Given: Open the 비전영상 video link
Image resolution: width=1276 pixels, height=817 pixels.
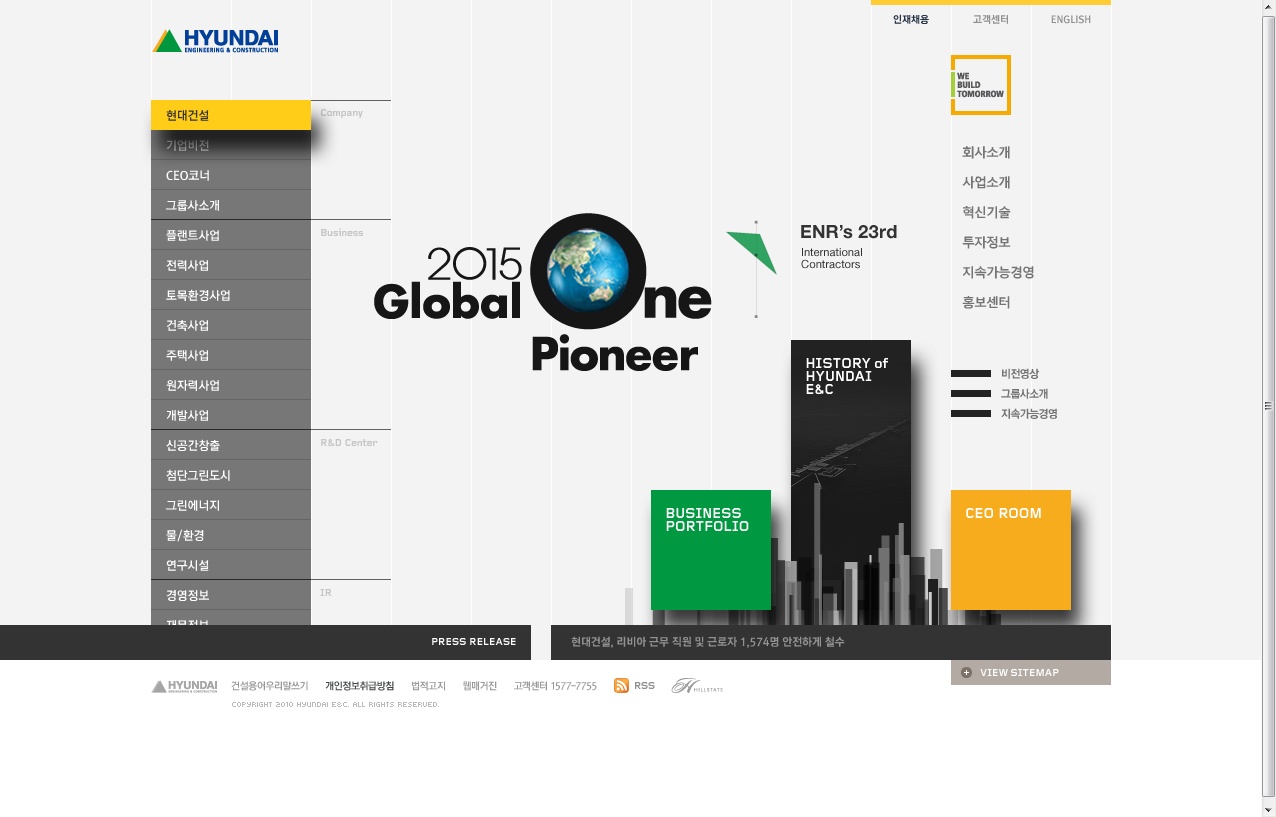Looking at the screenshot, I should coord(1019,374).
